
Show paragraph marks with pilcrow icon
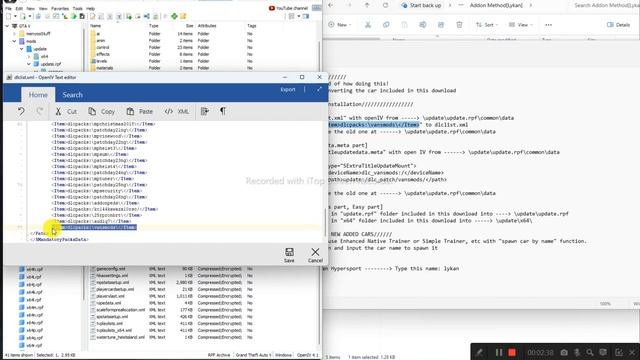223,111
